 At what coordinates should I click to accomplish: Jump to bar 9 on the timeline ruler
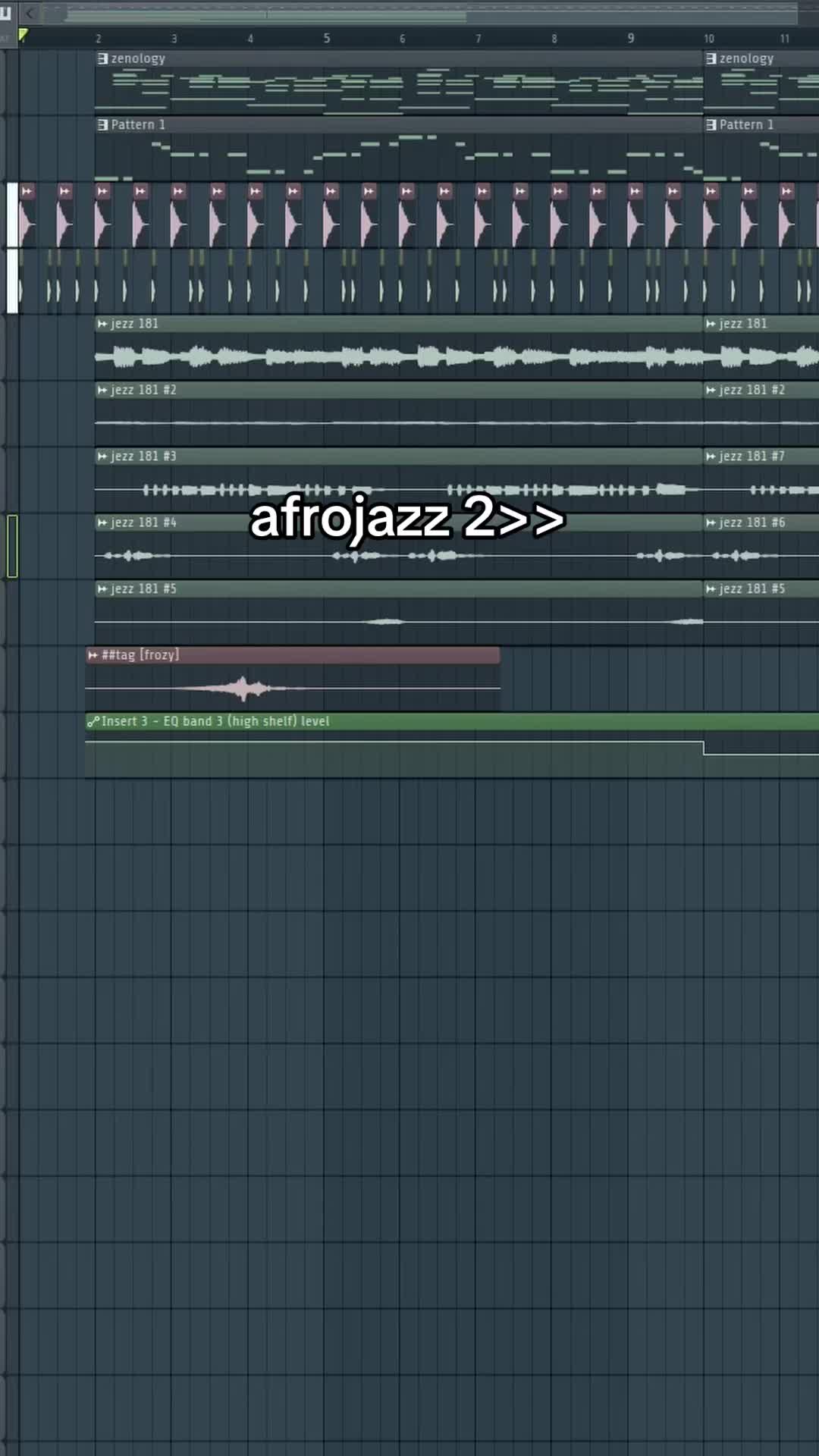pos(631,38)
